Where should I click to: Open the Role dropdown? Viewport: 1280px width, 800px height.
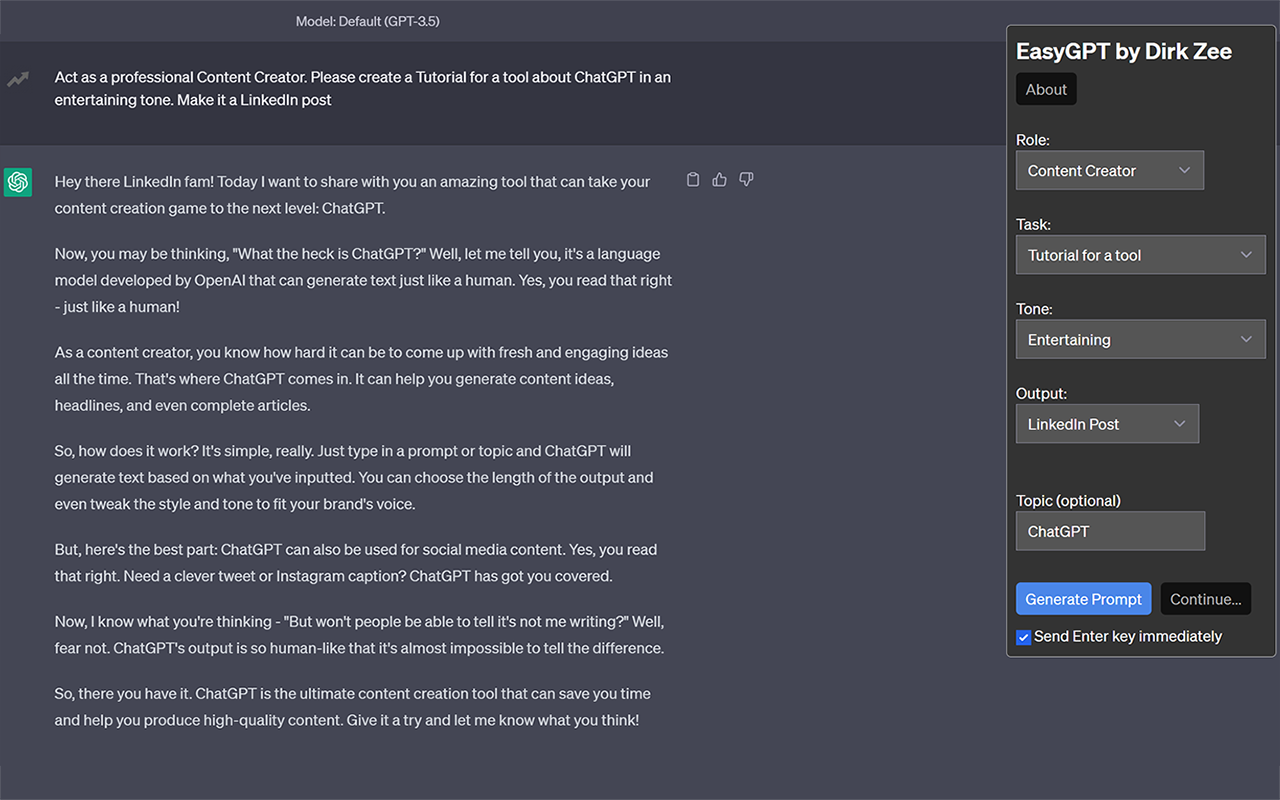point(1109,171)
